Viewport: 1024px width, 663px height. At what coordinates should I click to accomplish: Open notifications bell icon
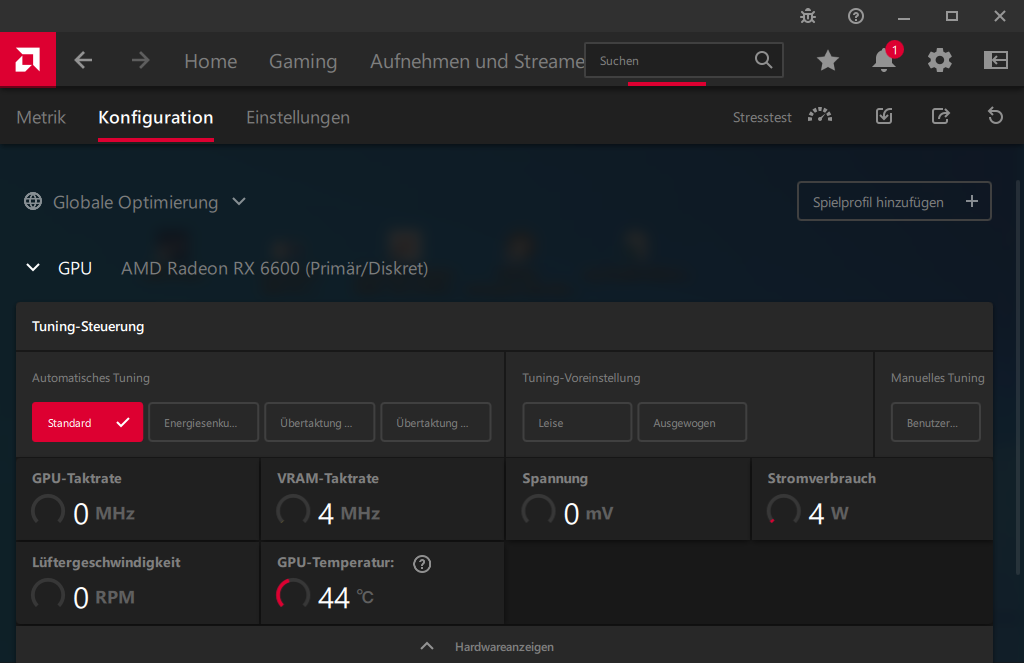click(x=884, y=60)
